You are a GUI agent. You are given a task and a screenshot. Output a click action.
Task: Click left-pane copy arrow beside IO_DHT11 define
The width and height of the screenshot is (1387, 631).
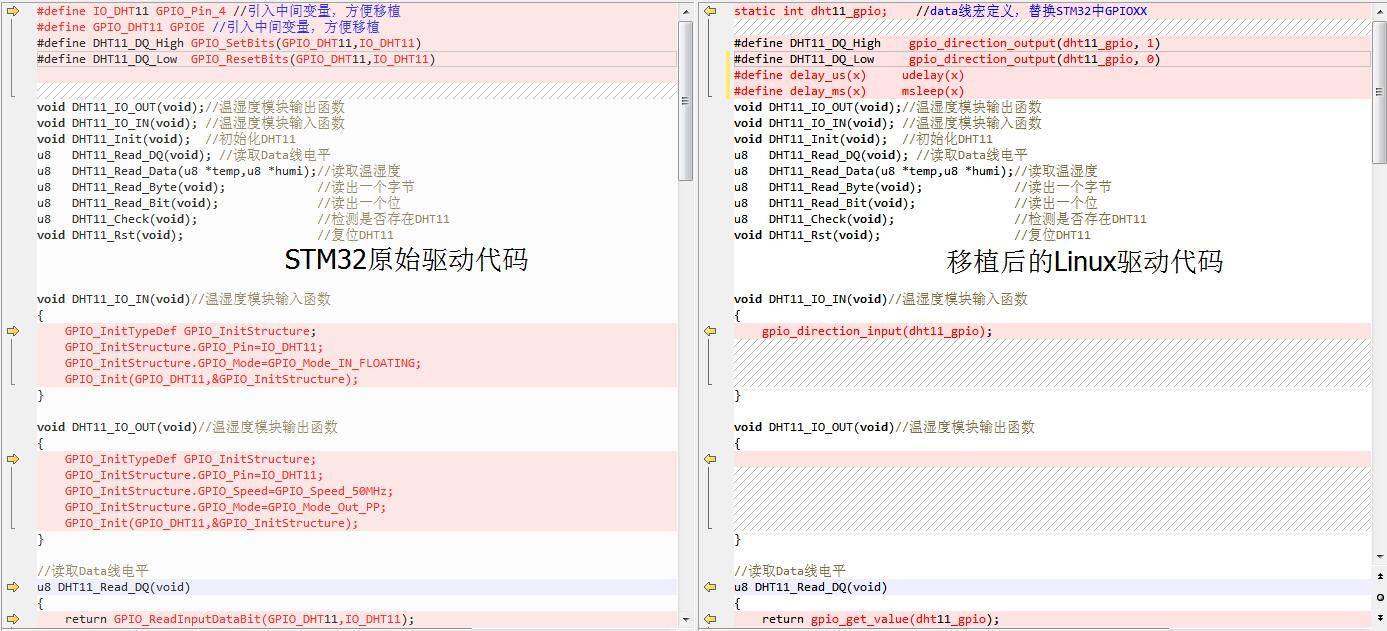click(13, 11)
